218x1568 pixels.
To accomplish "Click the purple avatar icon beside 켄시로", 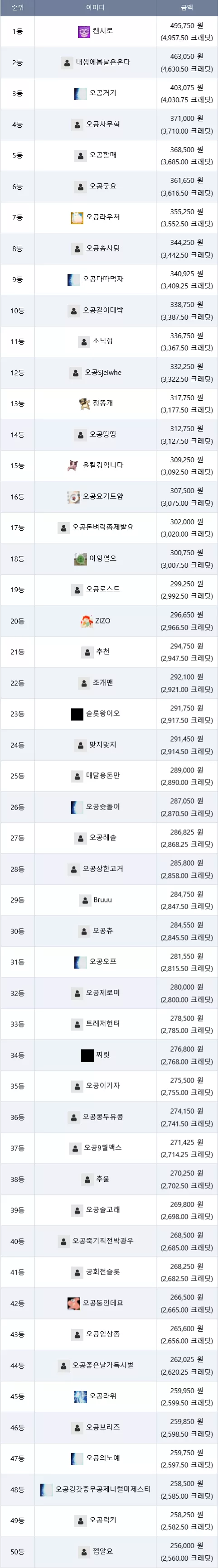I will [84, 32].
